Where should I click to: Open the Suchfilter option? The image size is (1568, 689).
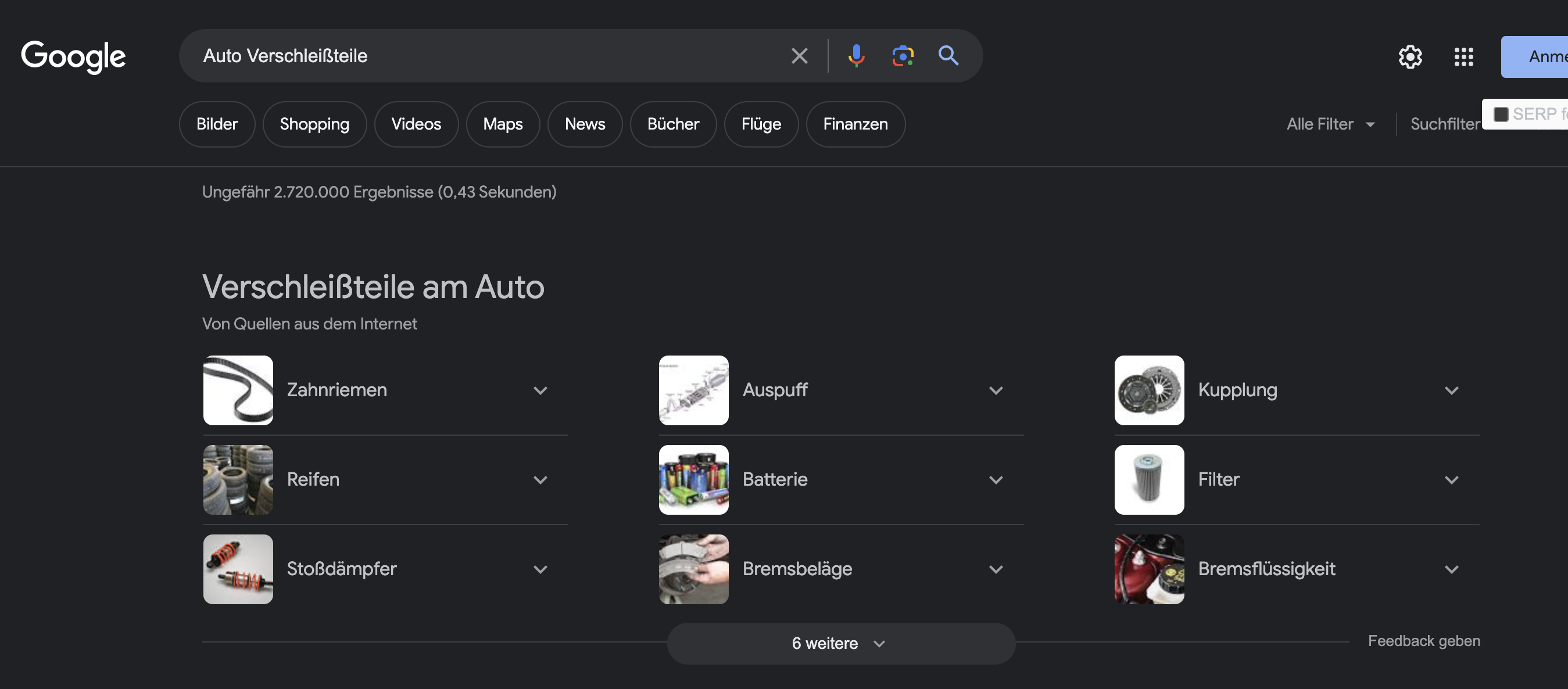coord(1445,124)
